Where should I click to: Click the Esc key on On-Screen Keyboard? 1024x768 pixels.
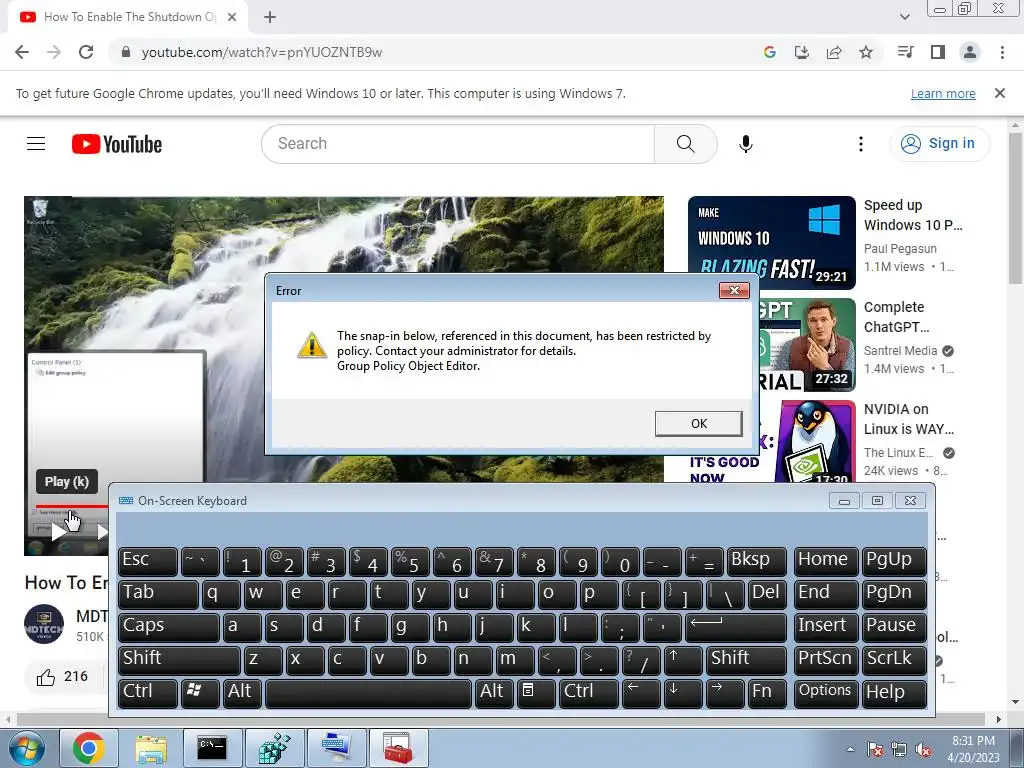pos(148,561)
